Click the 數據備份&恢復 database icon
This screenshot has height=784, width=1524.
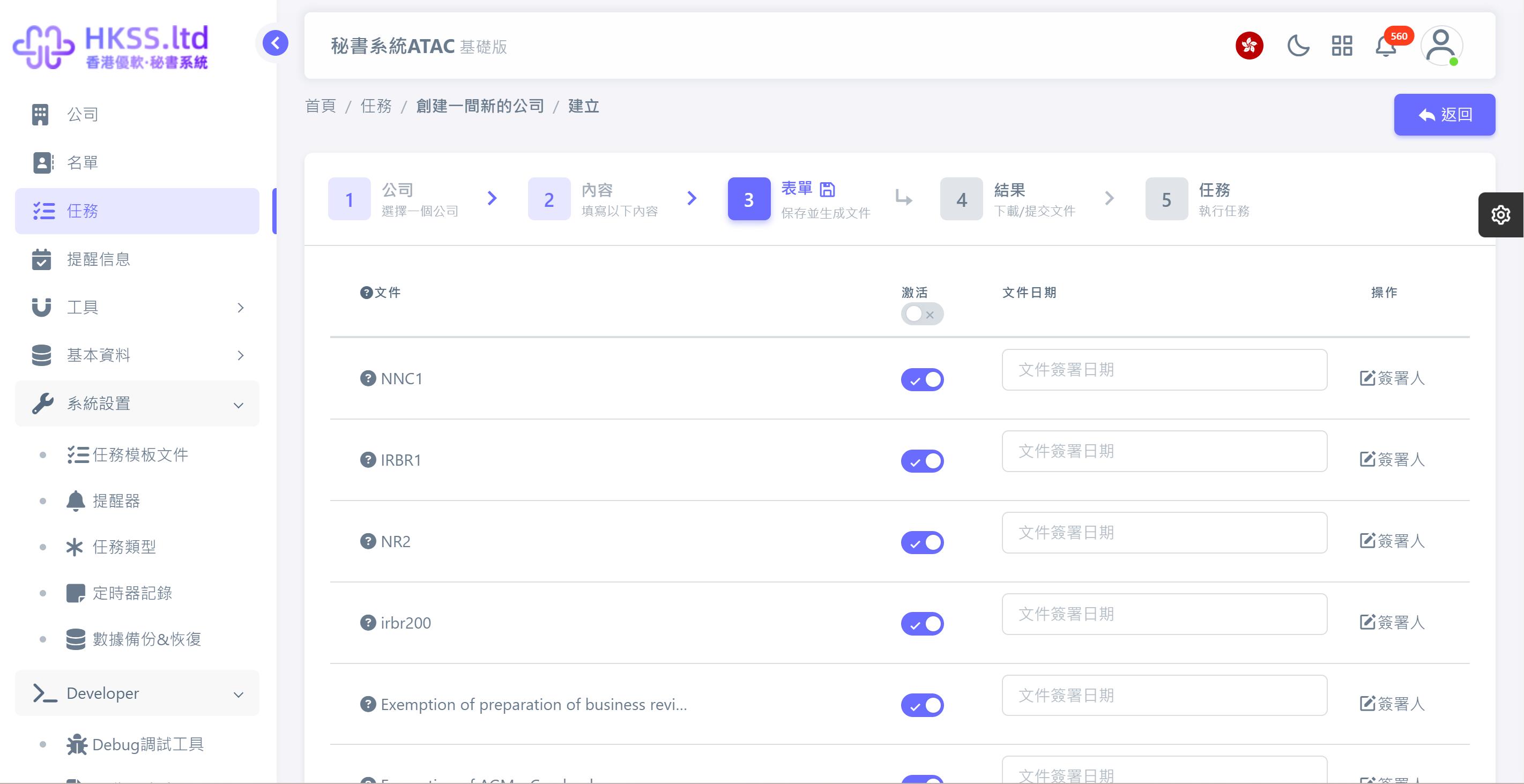coord(76,639)
